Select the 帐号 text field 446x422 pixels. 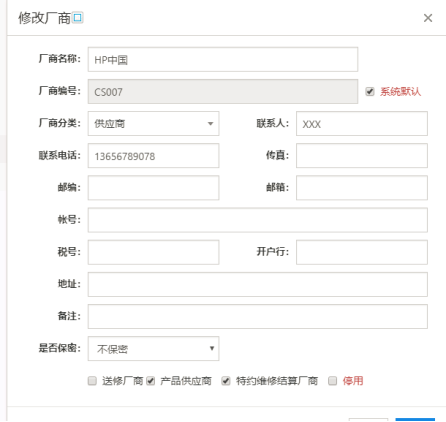pos(258,220)
